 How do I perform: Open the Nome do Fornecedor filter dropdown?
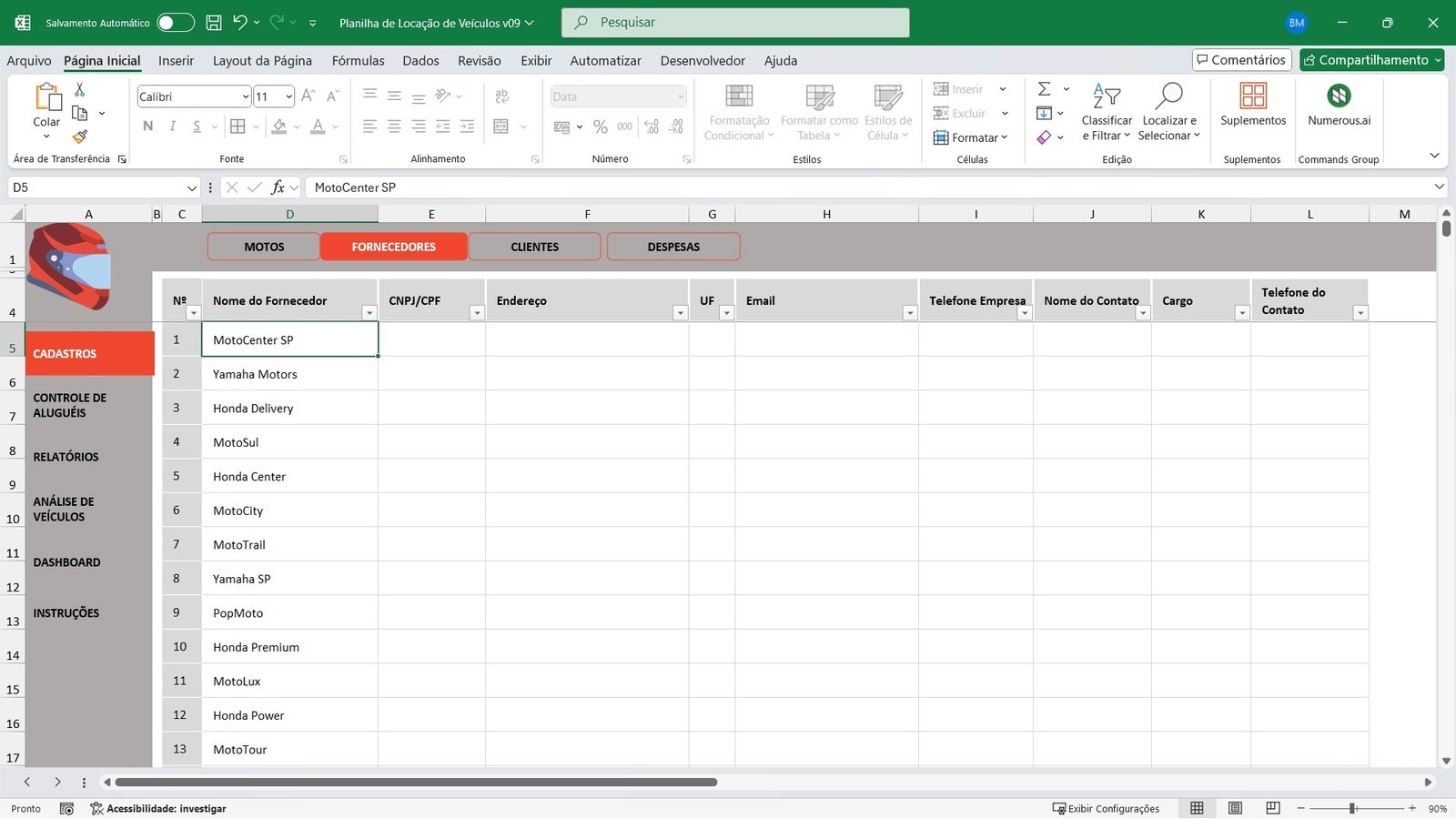369,313
